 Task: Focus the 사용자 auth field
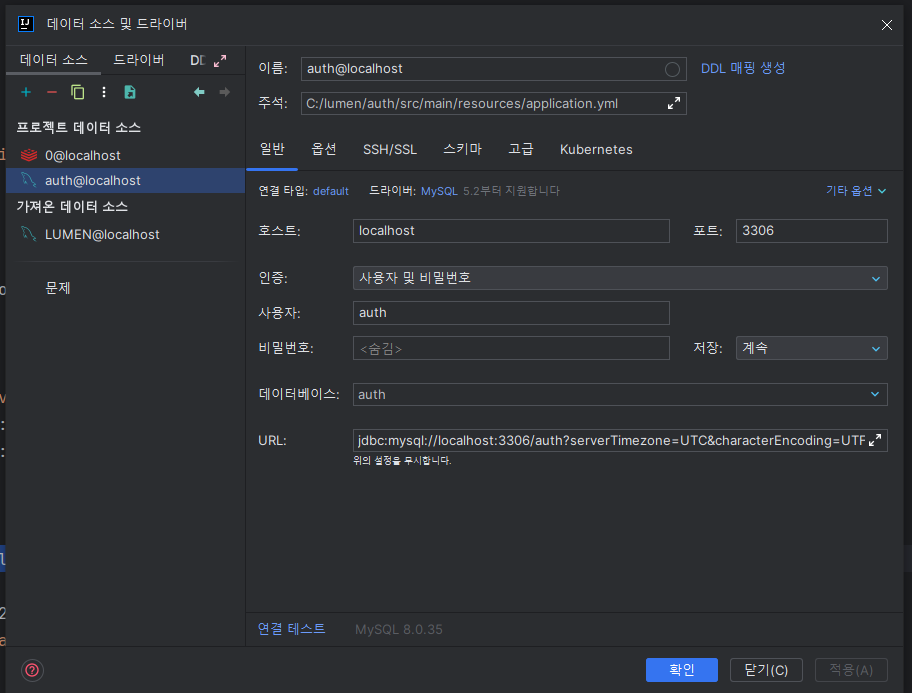click(511, 313)
